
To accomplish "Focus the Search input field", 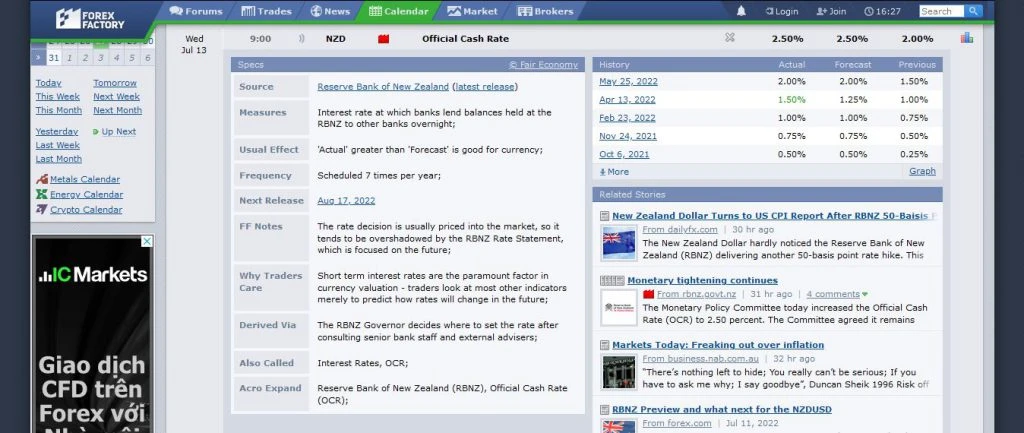I will click(941, 11).
